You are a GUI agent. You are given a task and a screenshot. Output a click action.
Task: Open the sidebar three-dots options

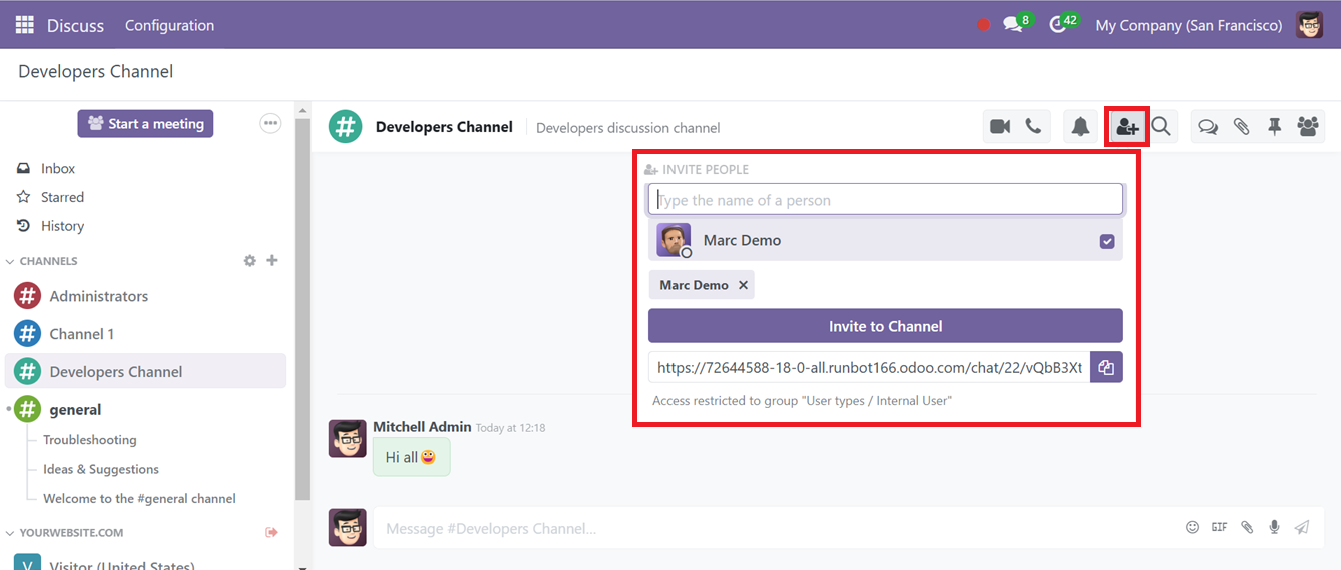click(x=270, y=123)
